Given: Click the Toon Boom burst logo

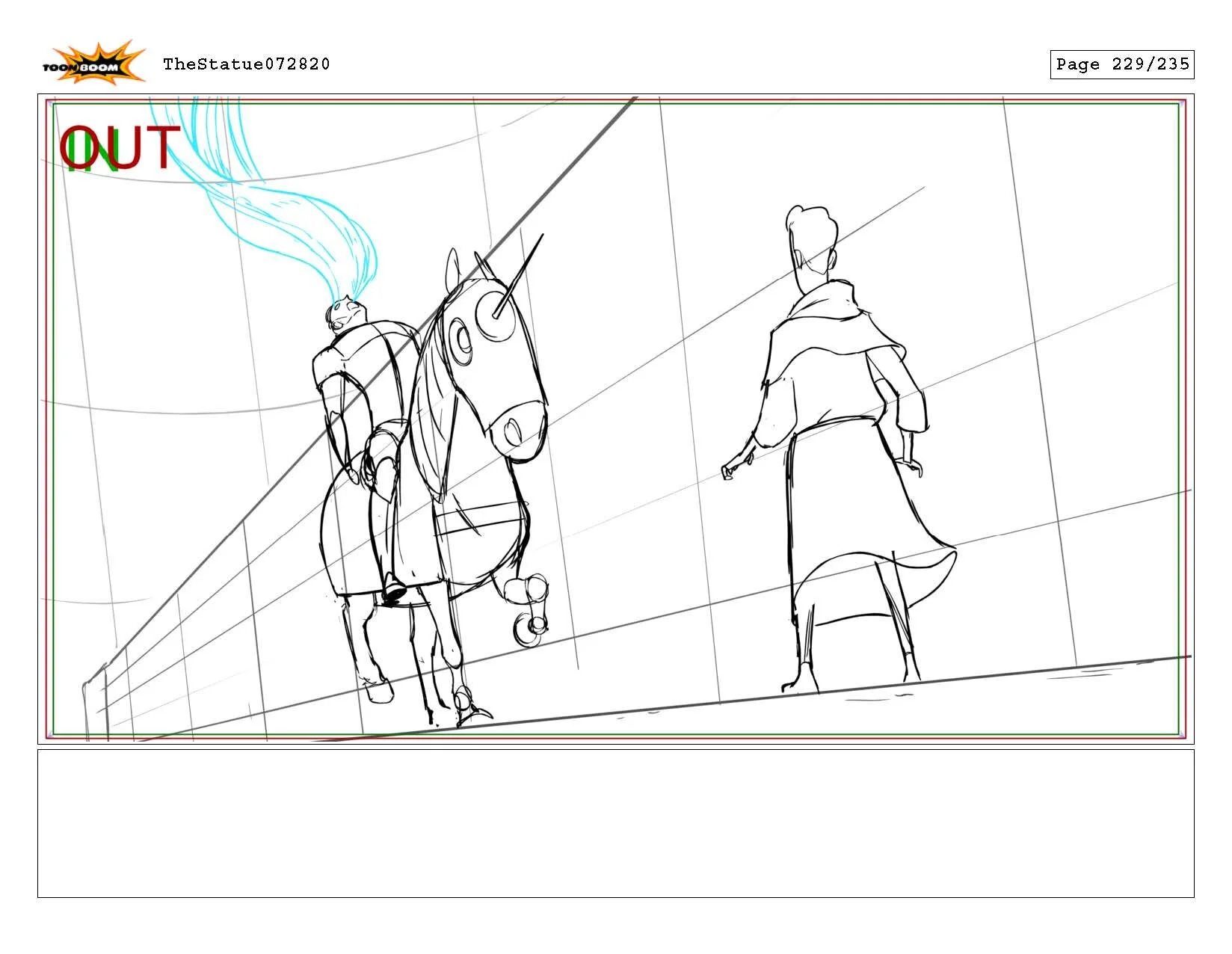Looking at the screenshot, I should (96, 58).
